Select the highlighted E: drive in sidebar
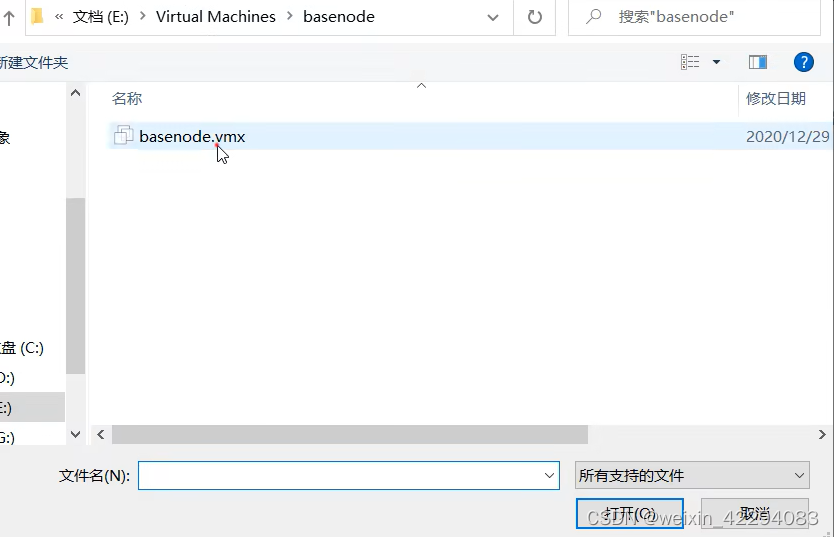The height and width of the screenshot is (537, 834). [x=32, y=408]
